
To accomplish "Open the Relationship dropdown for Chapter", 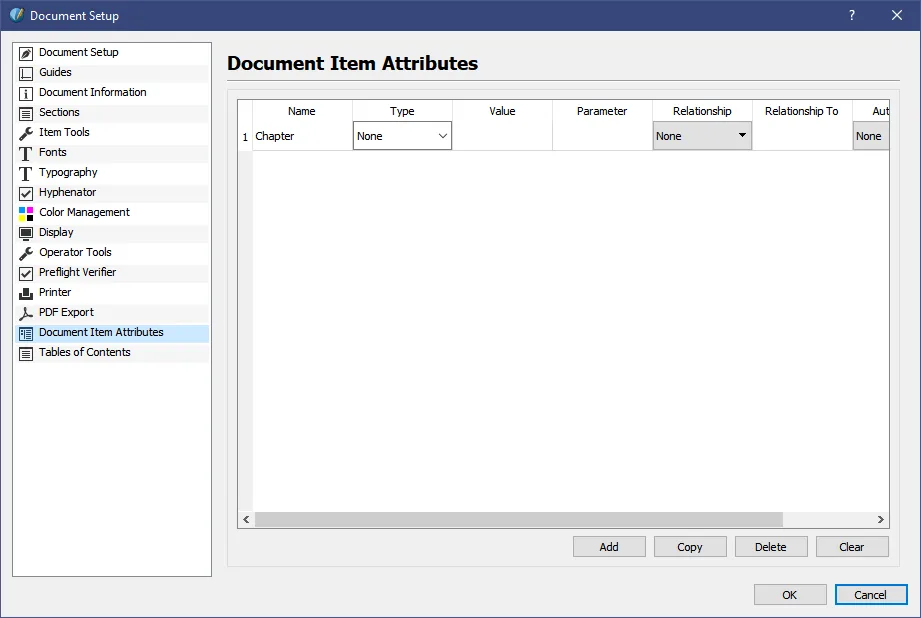I will pos(702,136).
